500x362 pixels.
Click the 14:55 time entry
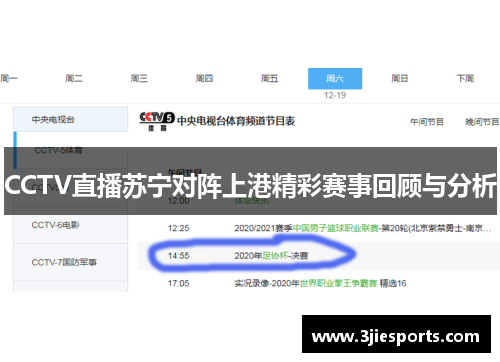point(178,256)
